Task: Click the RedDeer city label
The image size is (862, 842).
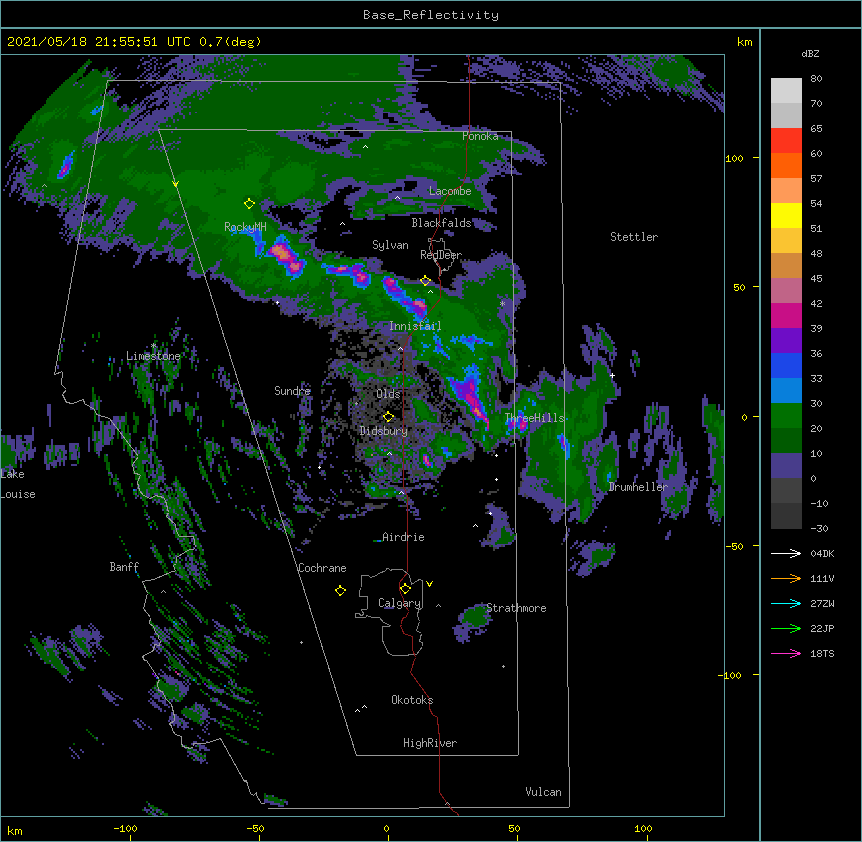Action: coord(441,255)
